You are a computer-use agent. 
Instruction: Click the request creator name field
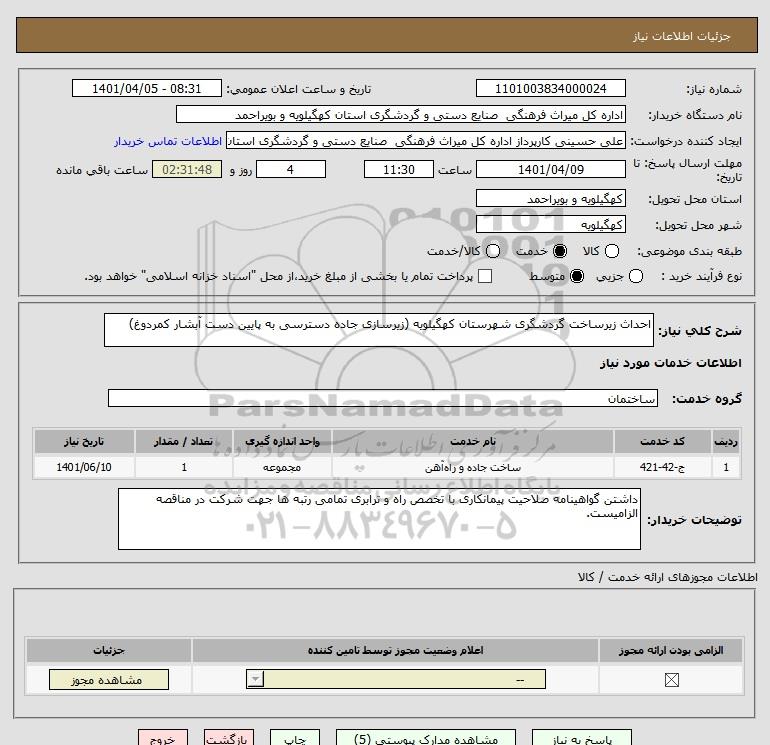pyautogui.click(x=426, y=140)
